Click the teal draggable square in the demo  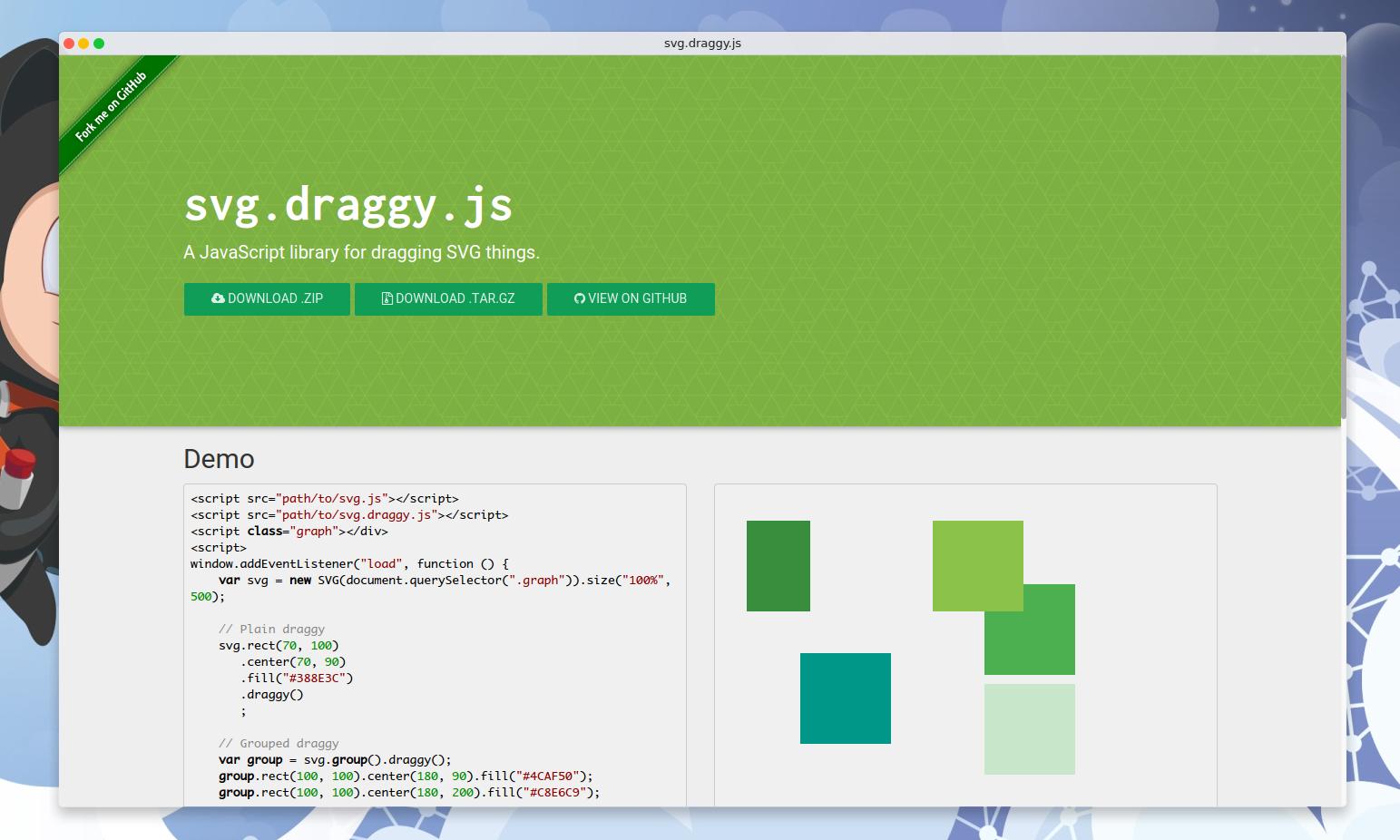(x=846, y=698)
